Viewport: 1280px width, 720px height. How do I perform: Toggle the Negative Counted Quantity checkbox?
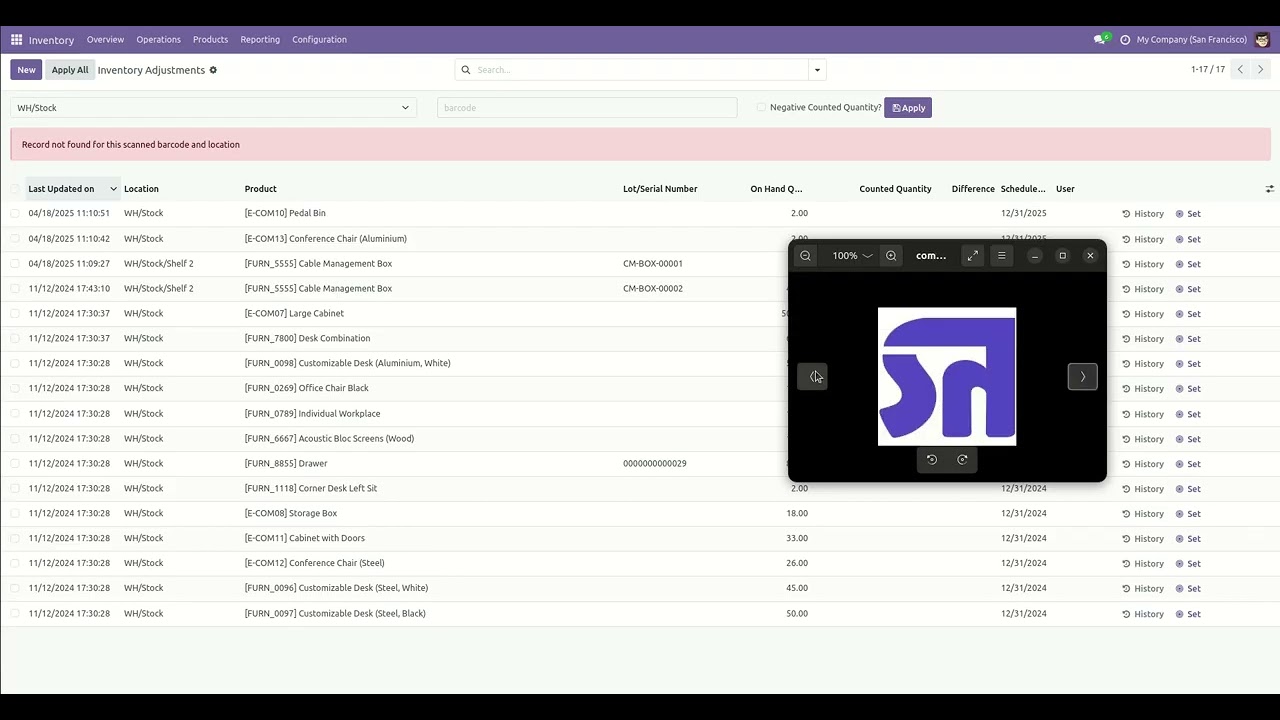tap(762, 107)
